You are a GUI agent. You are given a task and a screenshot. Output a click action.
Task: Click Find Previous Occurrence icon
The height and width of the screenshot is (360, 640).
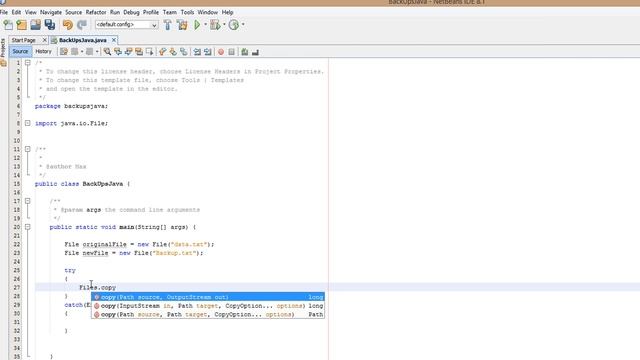click(x=118, y=52)
